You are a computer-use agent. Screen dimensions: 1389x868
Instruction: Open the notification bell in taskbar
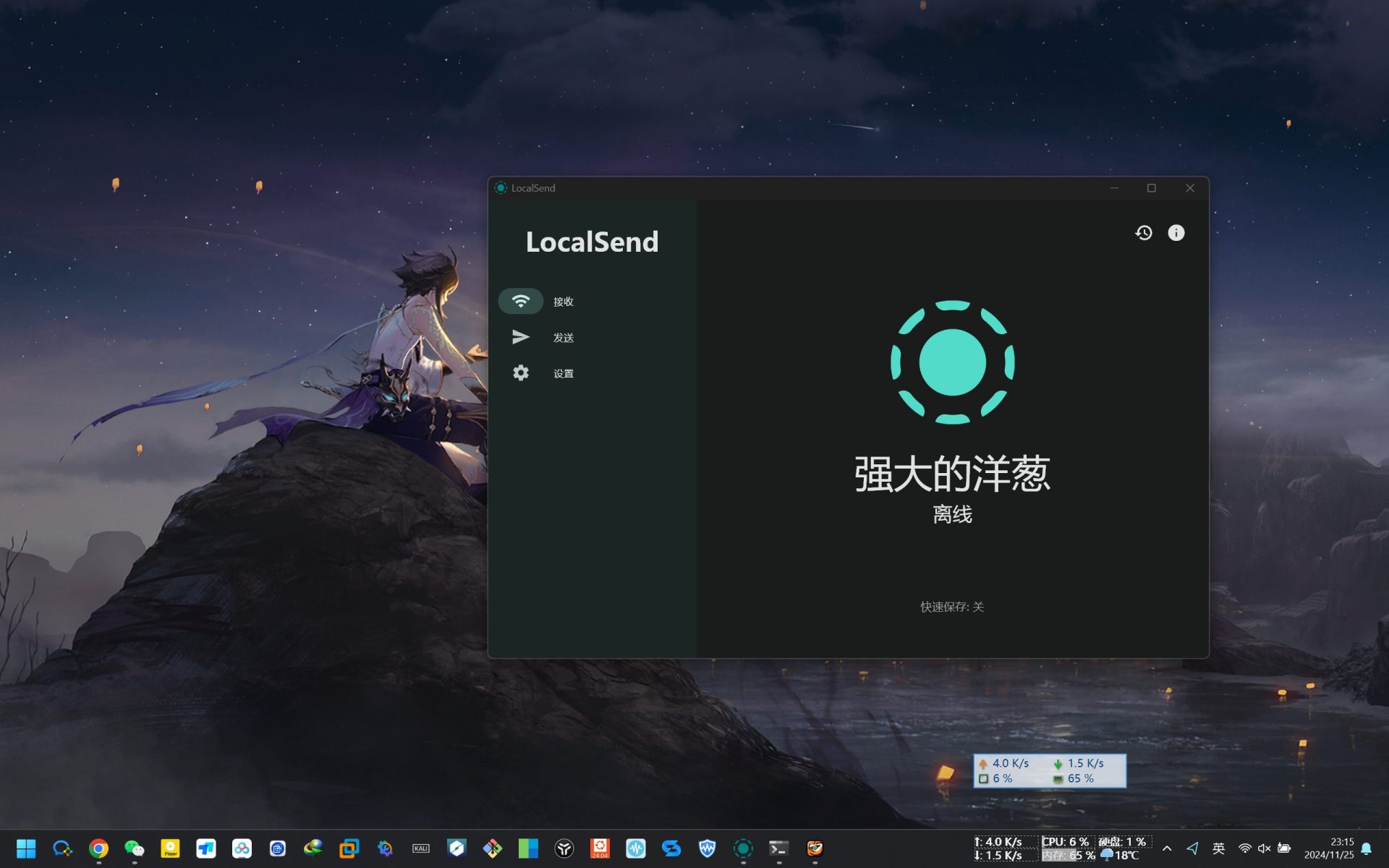pyautogui.click(x=1366, y=848)
